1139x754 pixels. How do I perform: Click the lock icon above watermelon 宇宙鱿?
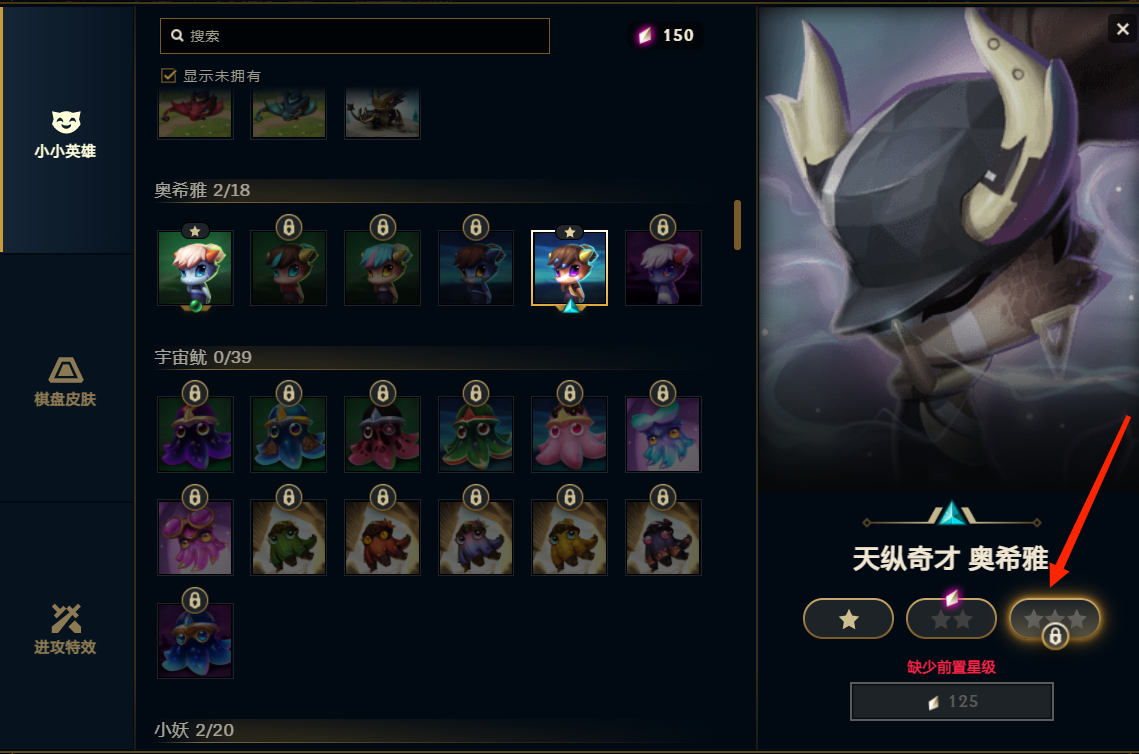pos(383,393)
